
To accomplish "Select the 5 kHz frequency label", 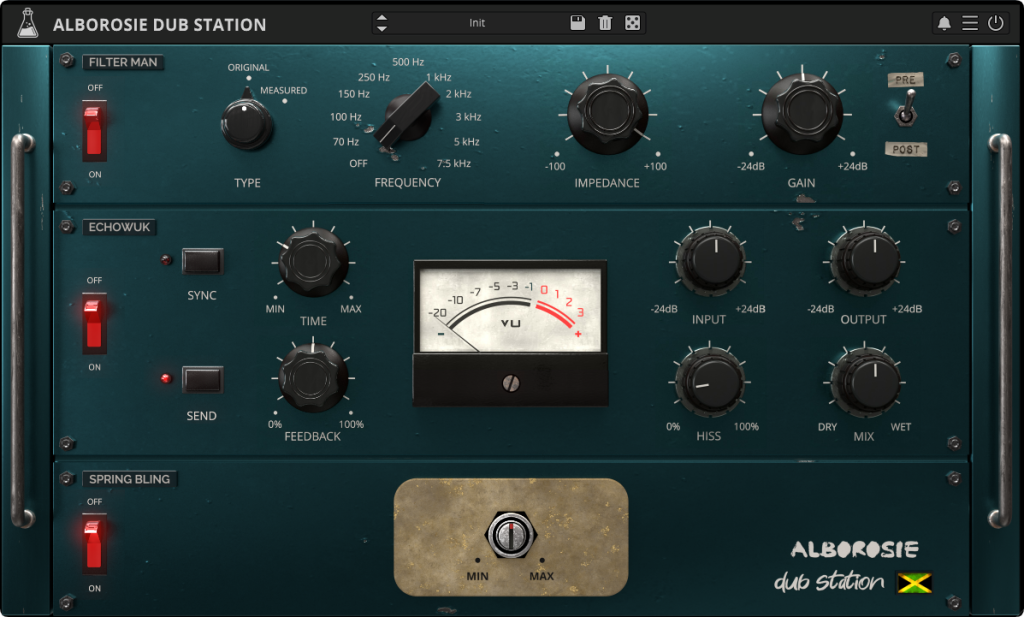I will click(x=466, y=142).
